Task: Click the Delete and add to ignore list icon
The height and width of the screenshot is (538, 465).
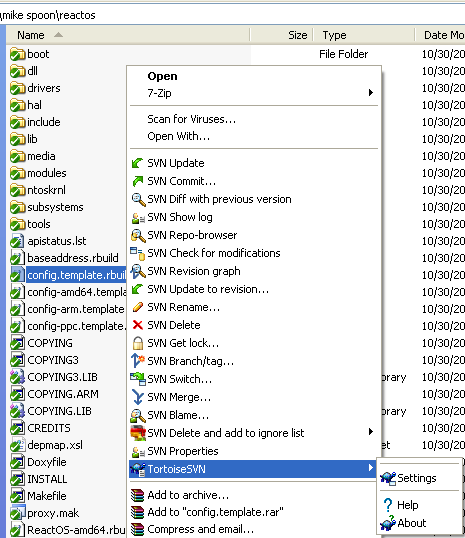Action: (138, 433)
